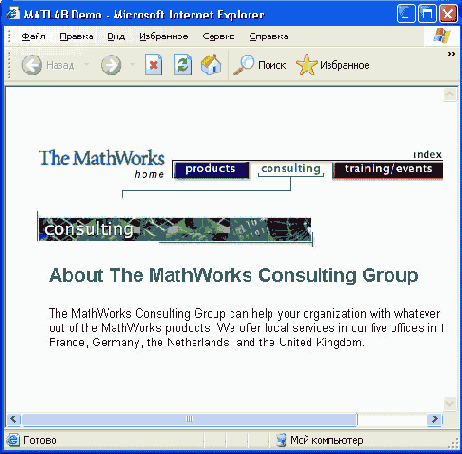Click the consulting banner image

pyautogui.click(x=175, y=229)
